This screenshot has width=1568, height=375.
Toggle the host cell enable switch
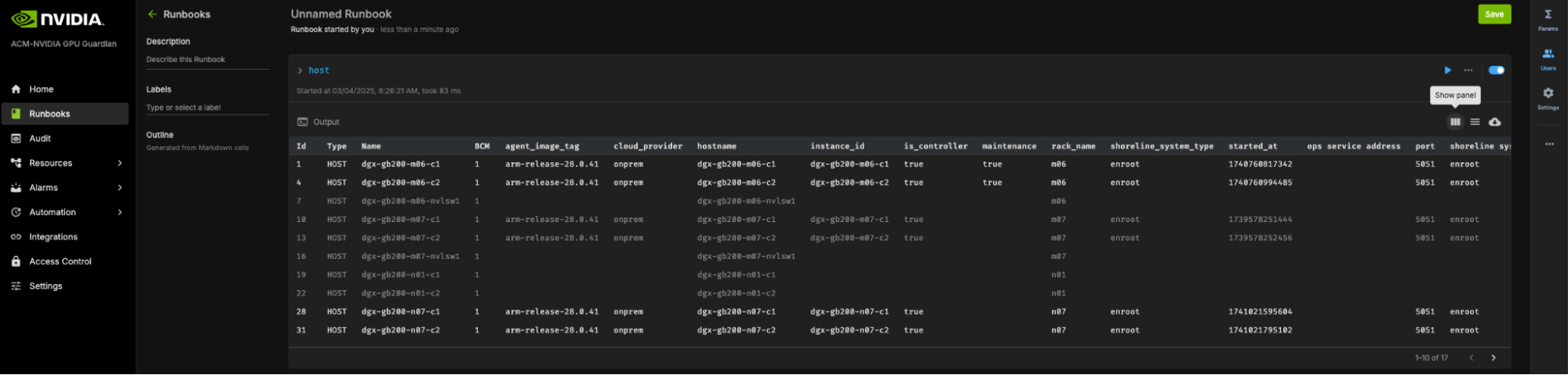point(1496,70)
